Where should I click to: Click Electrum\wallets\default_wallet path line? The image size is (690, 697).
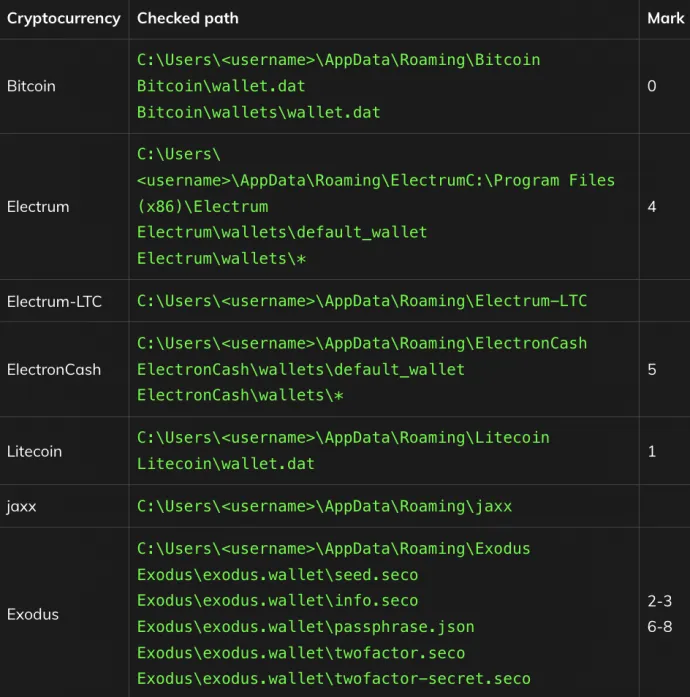coord(282,232)
